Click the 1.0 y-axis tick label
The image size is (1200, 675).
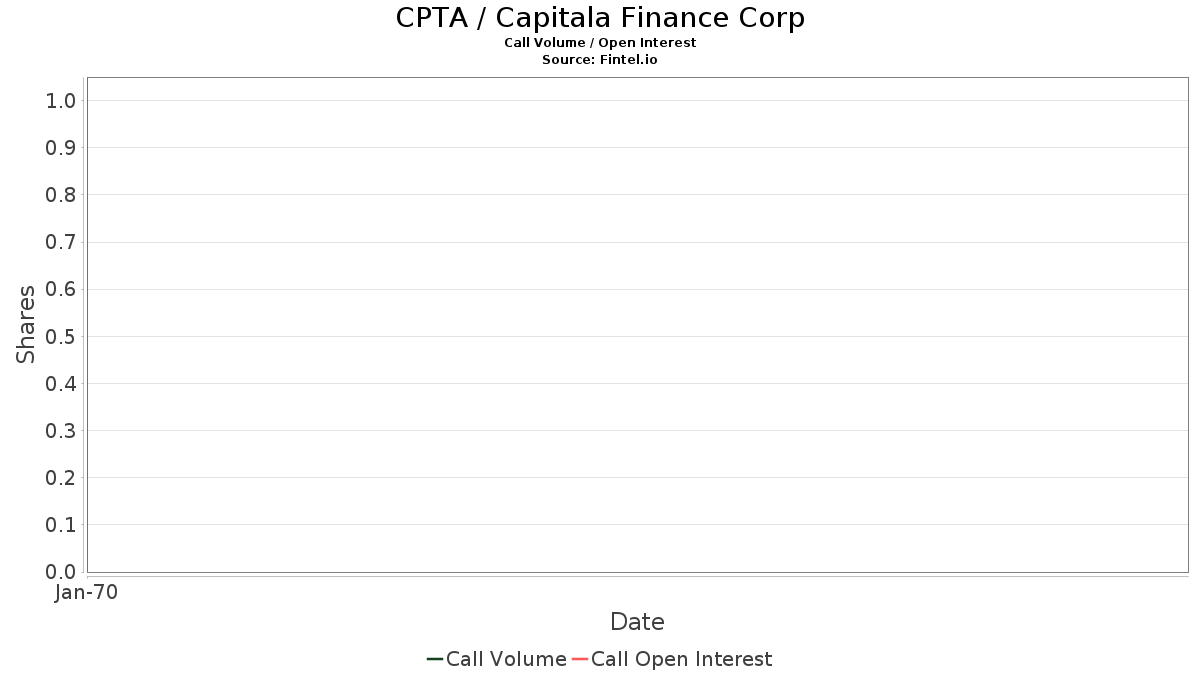coord(61,101)
